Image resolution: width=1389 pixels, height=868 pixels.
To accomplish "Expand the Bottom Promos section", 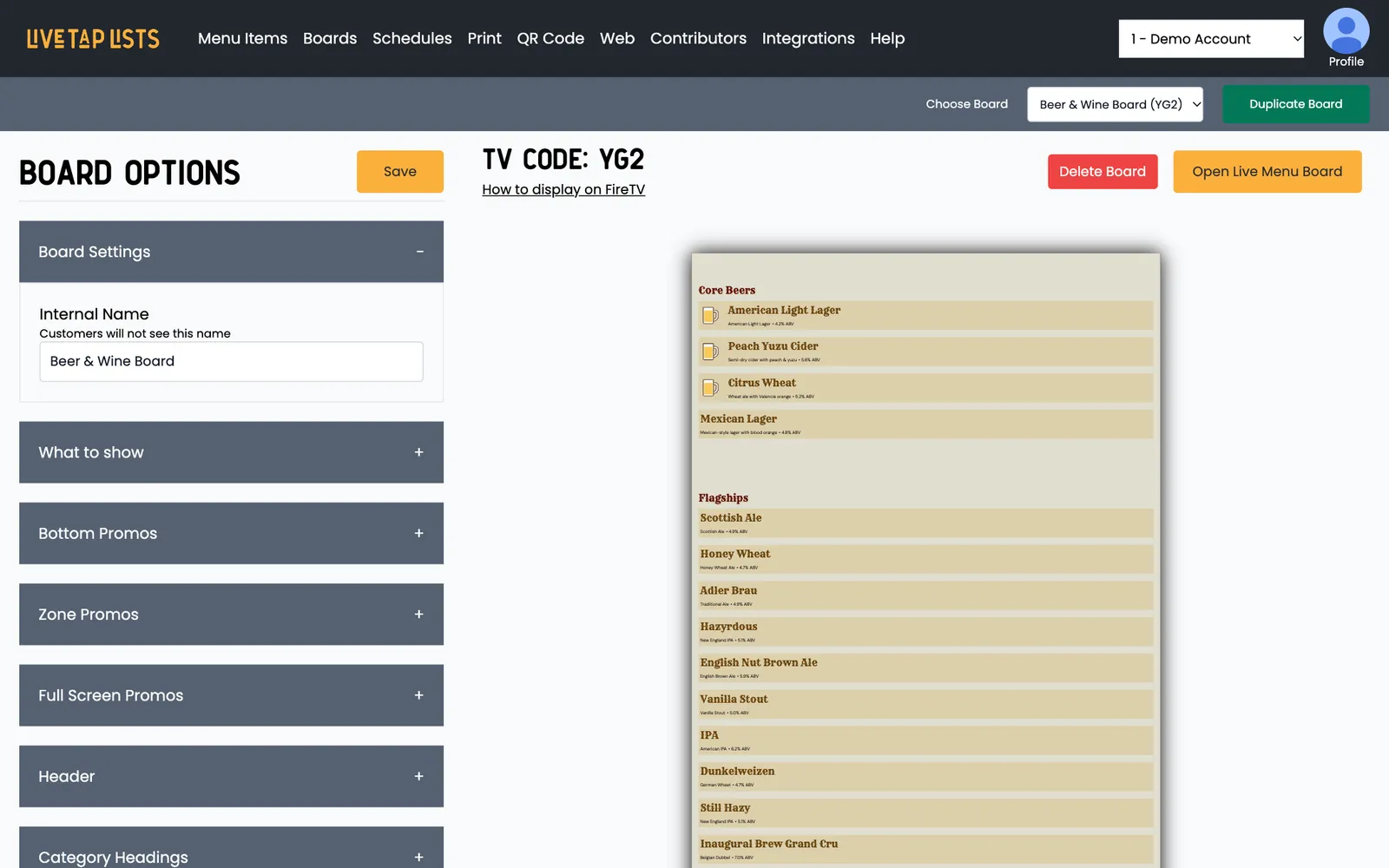I will (231, 533).
